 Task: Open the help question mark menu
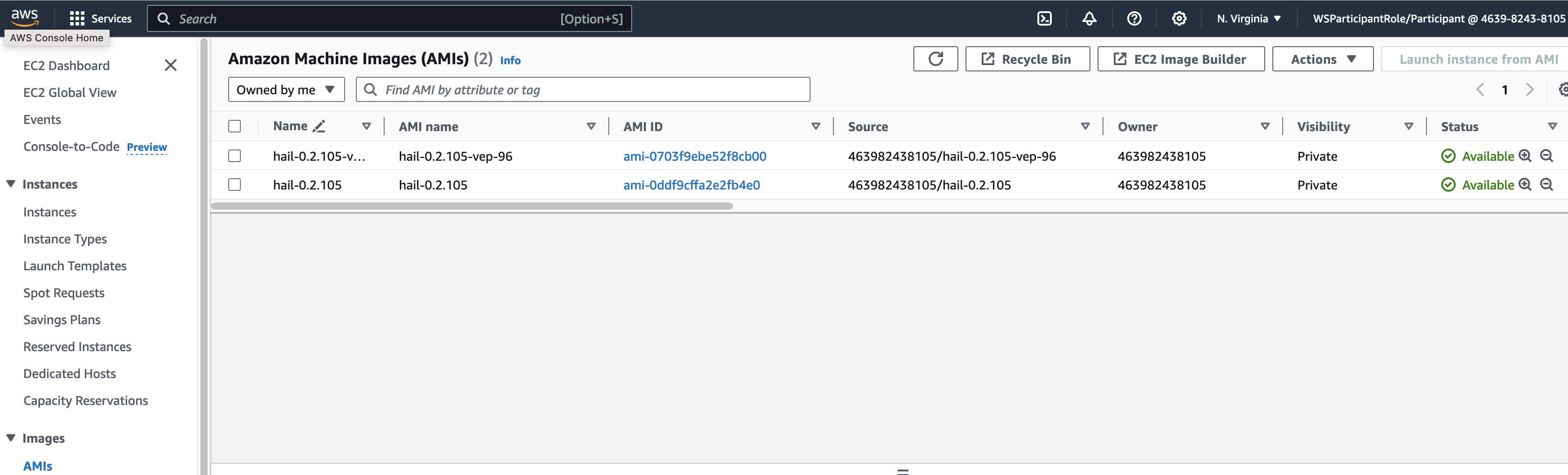click(x=1134, y=19)
